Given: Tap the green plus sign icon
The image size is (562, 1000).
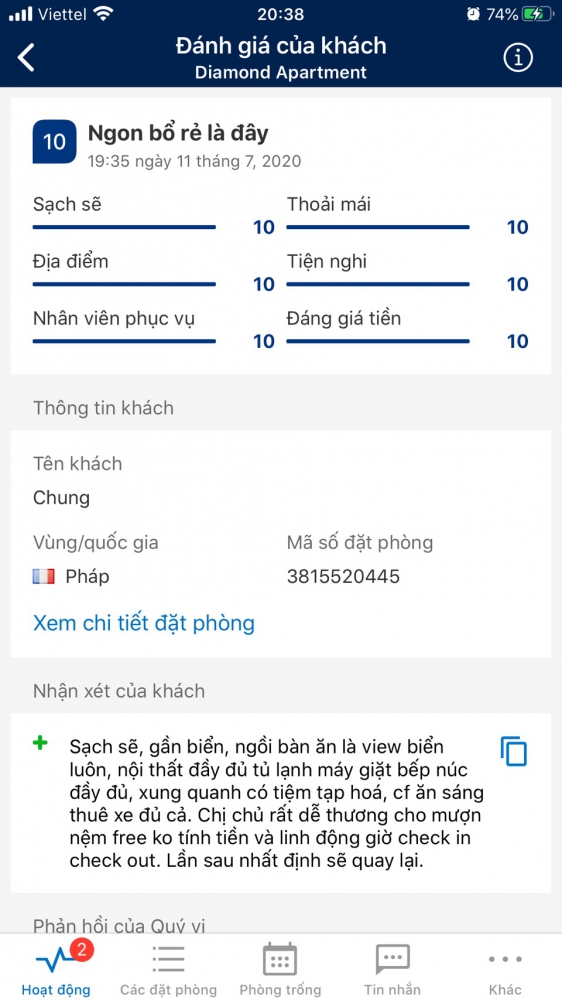Looking at the screenshot, I should click(40, 743).
